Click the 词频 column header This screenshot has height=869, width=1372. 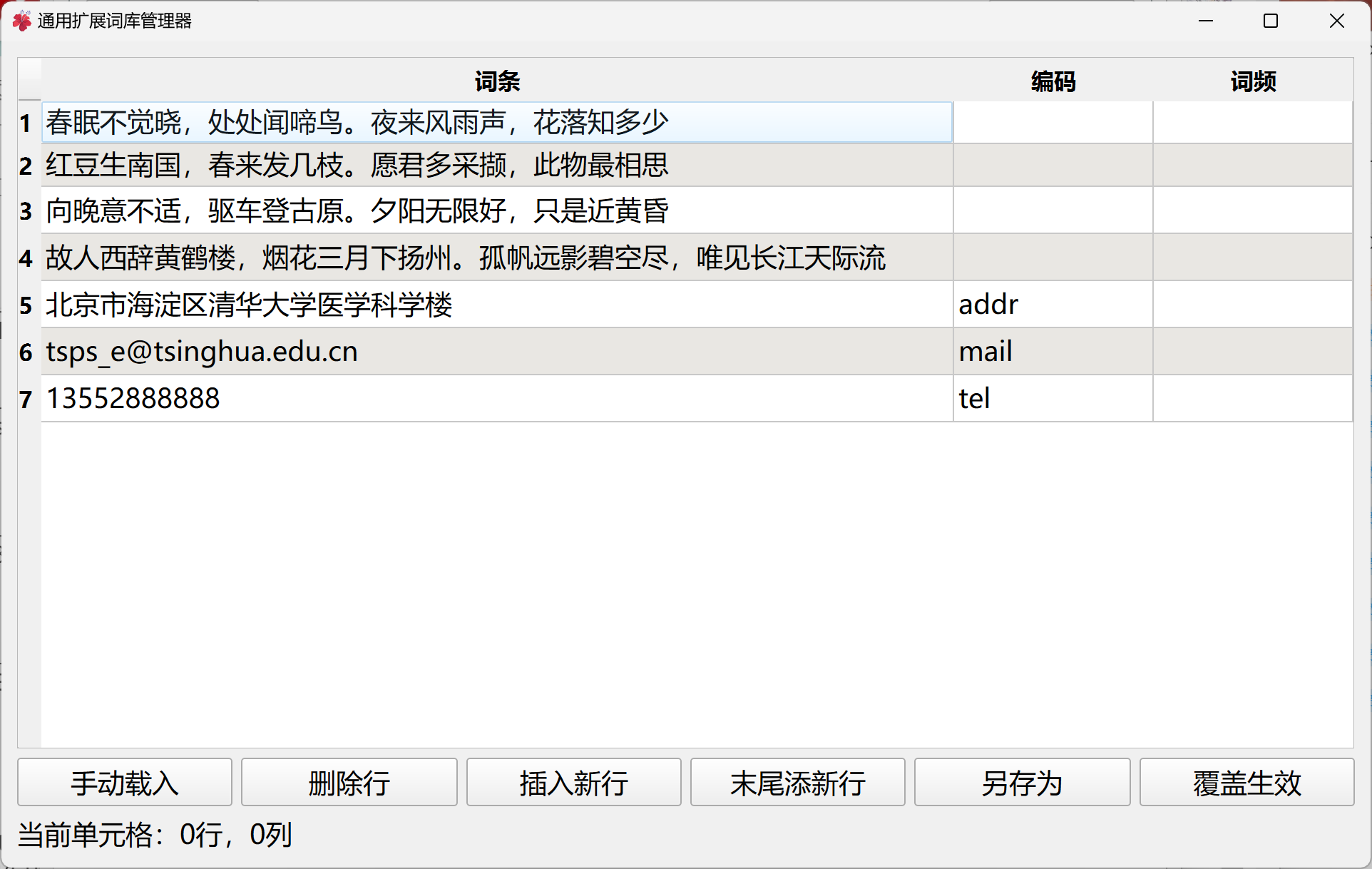point(1253,81)
